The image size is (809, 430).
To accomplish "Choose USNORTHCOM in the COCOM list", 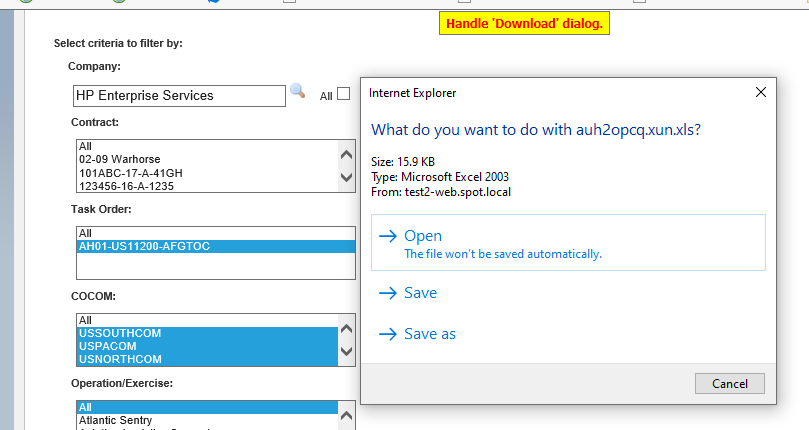I will (120, 359).
